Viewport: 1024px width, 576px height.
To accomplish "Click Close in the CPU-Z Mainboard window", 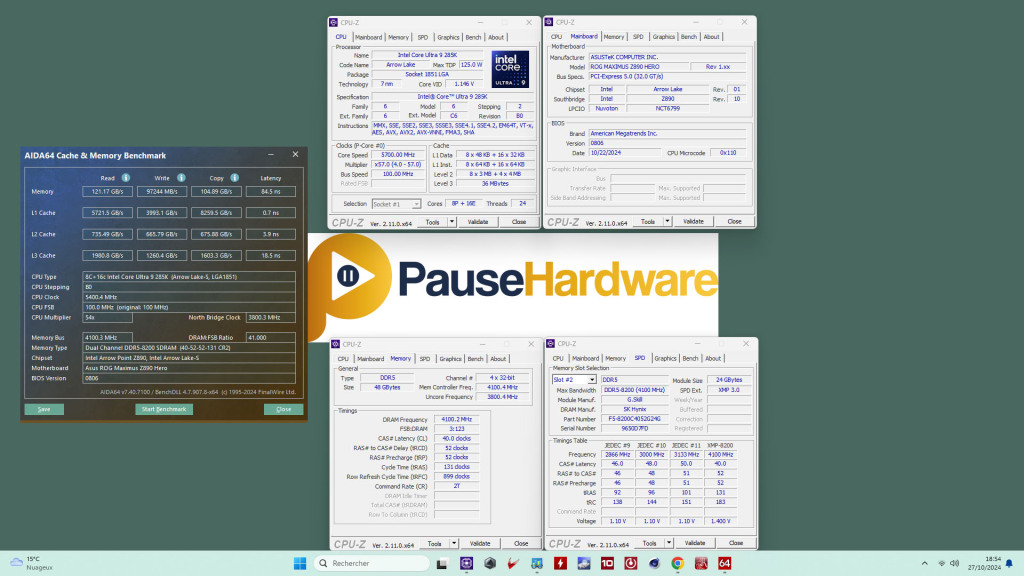I will pyautogui.click(x=734, y=221).
